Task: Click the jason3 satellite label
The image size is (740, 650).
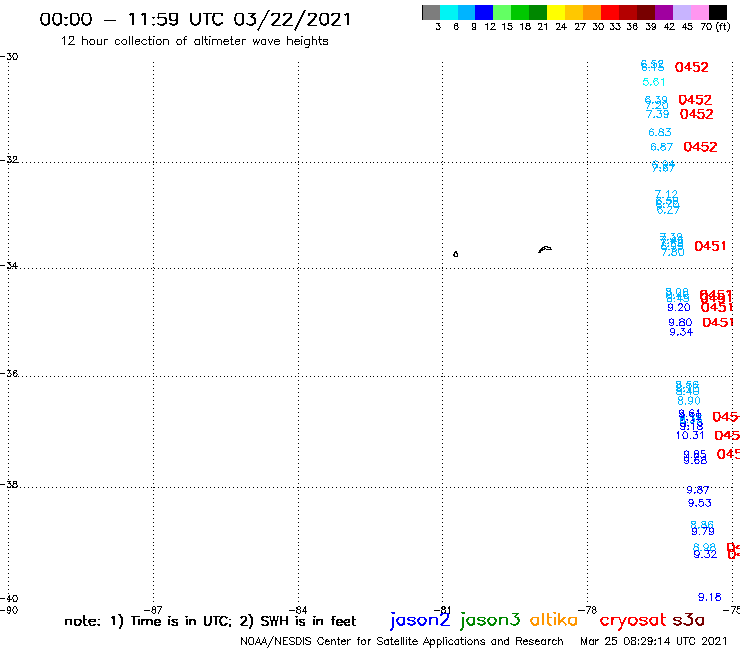Action: 490,620
